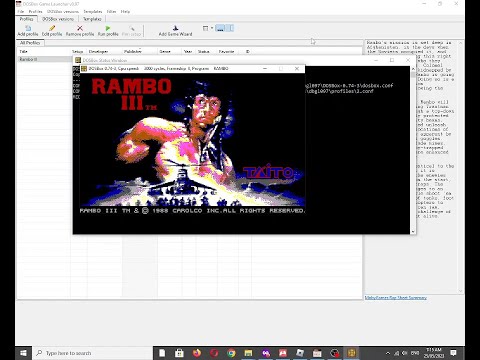Click the DOSBox game window title icon

coord(84,69)
